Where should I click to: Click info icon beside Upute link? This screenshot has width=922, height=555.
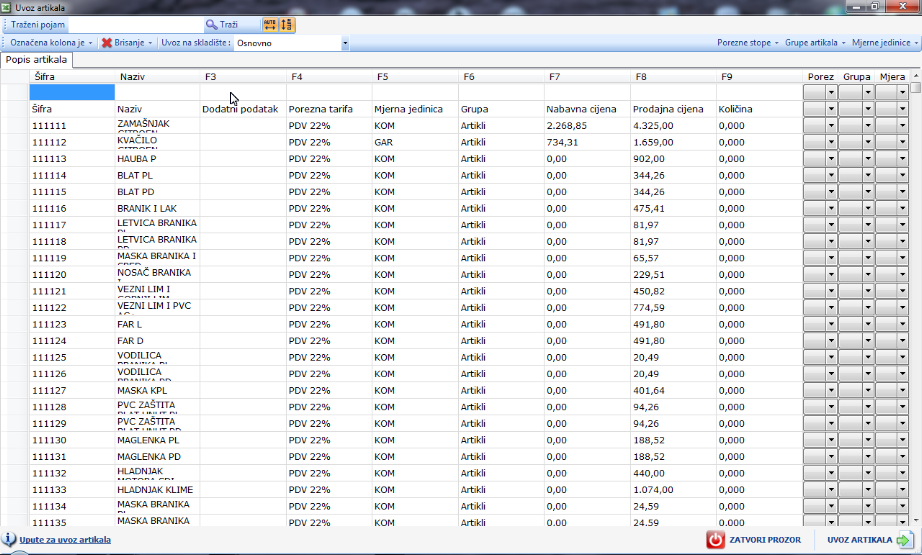coord(9,539)
